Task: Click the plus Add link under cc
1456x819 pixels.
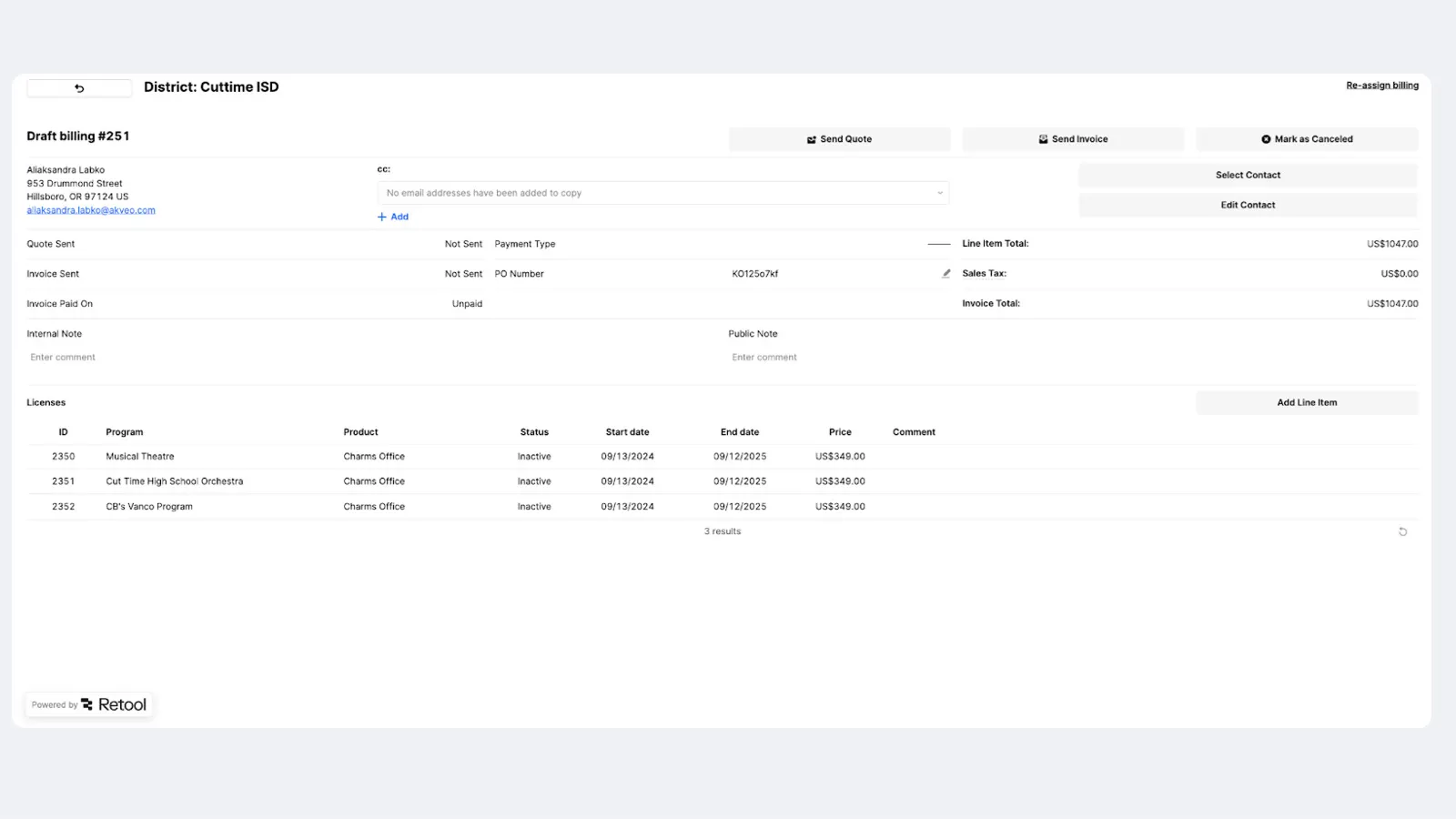Action: click(393, 217)
